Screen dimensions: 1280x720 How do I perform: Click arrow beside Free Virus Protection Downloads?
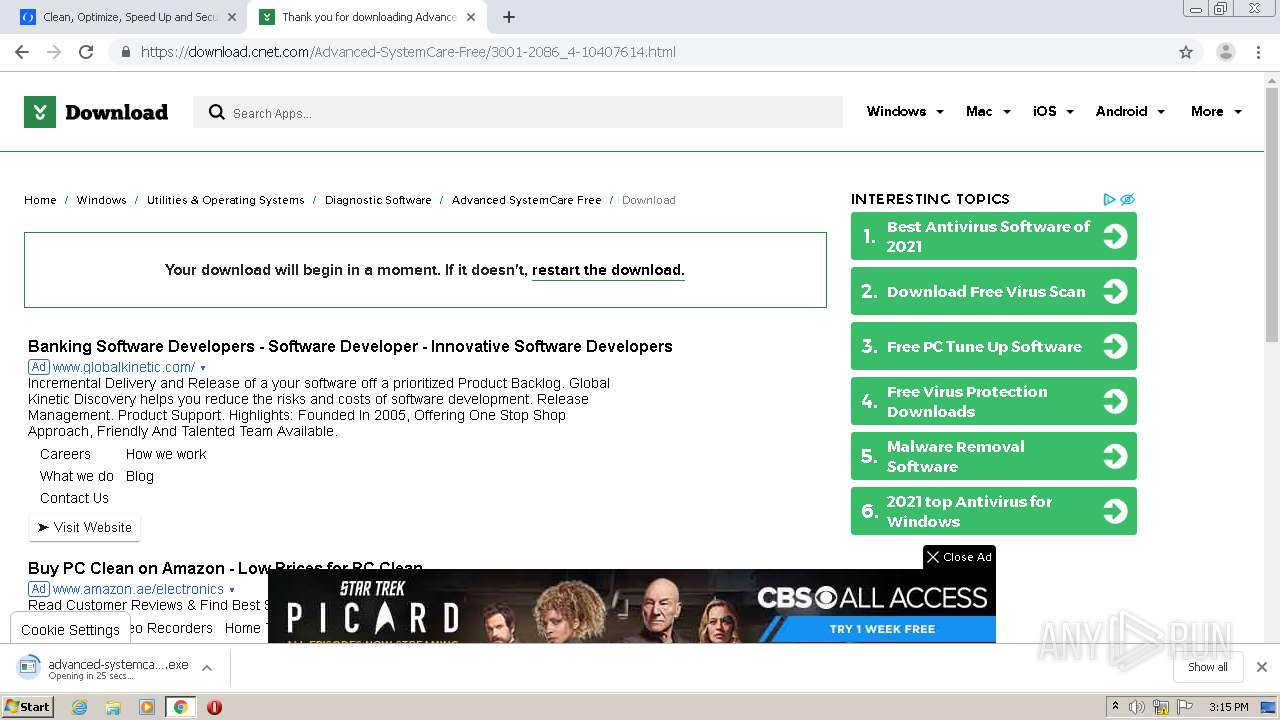[1115, 401]
